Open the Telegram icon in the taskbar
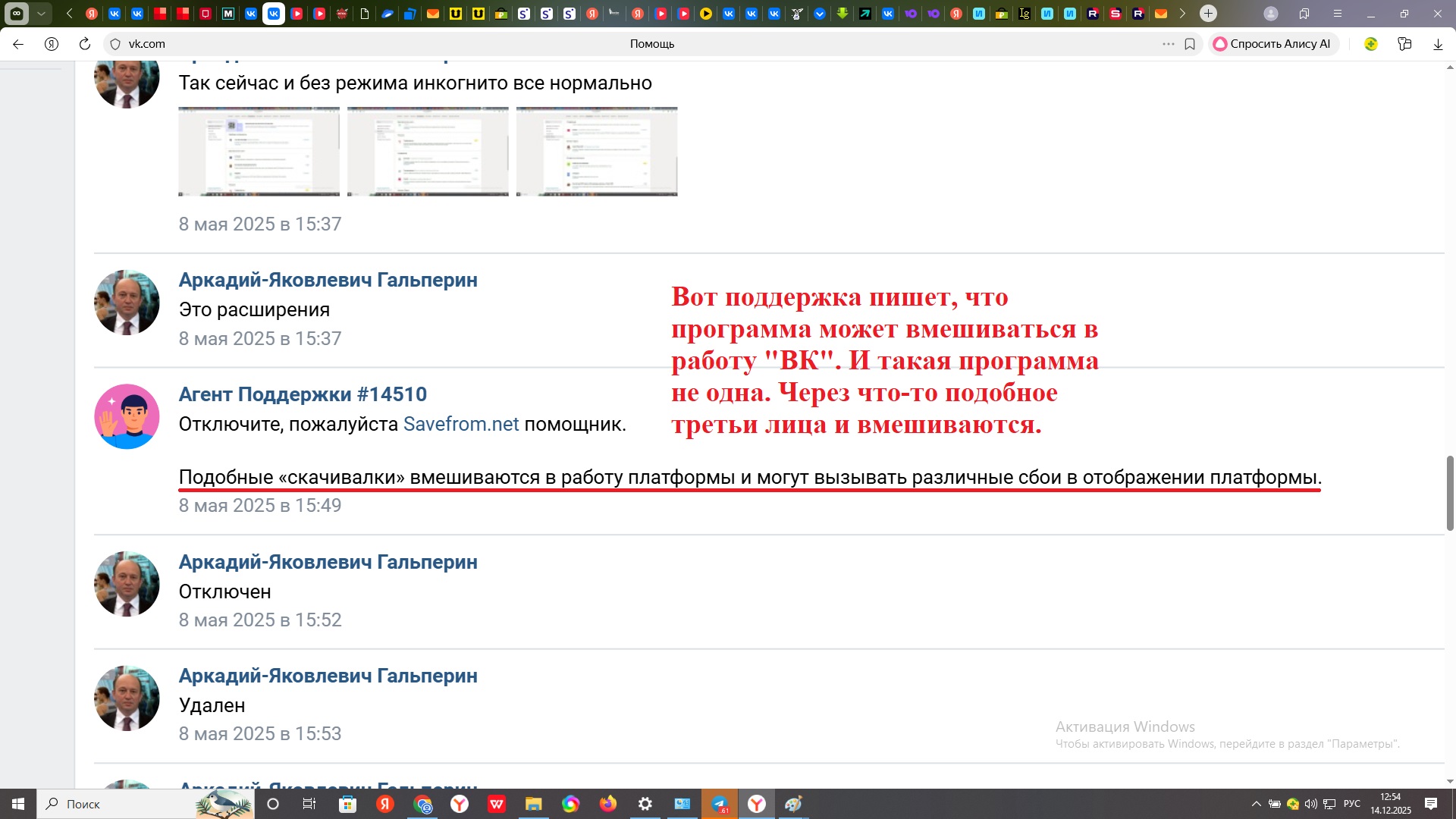Screen dimensions: 1456x819 click(x=719, y=804)
